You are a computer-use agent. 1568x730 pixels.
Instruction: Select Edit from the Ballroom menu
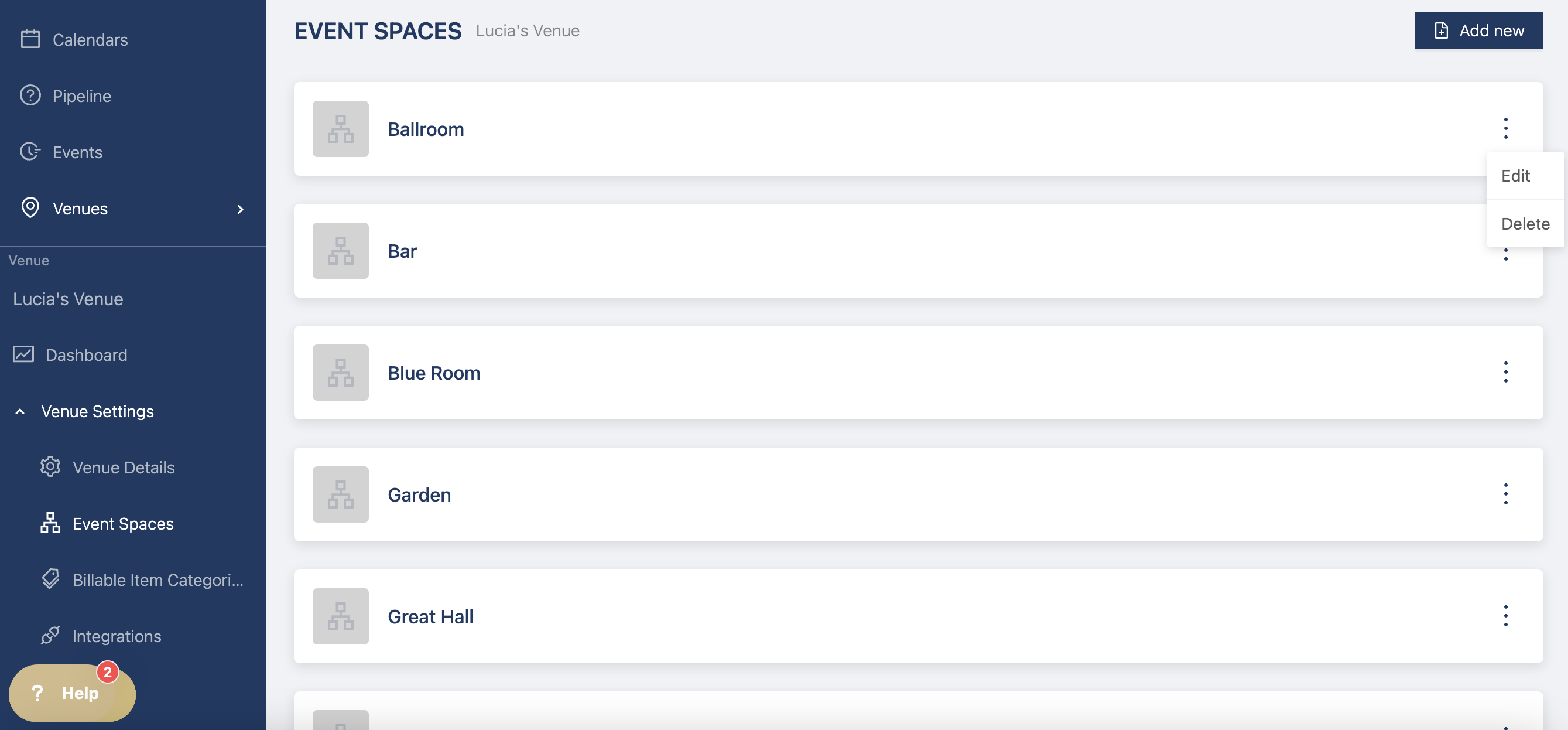(1515, 176)
